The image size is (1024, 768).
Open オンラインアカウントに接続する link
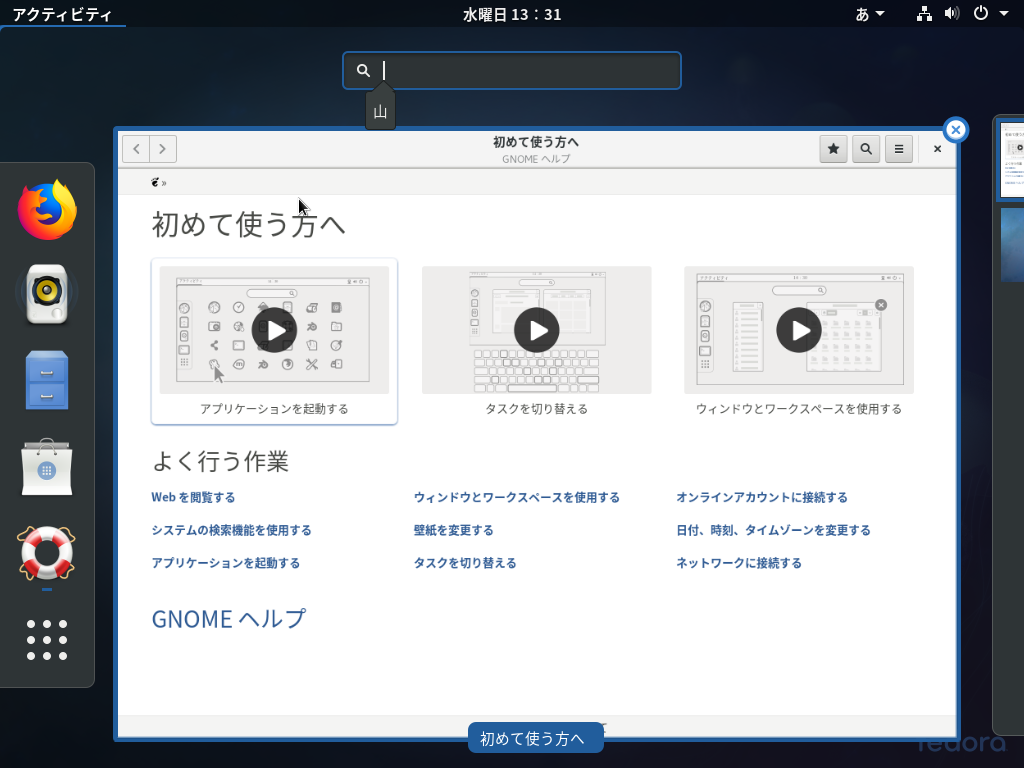pyautogui.click(x=762, y=498)
